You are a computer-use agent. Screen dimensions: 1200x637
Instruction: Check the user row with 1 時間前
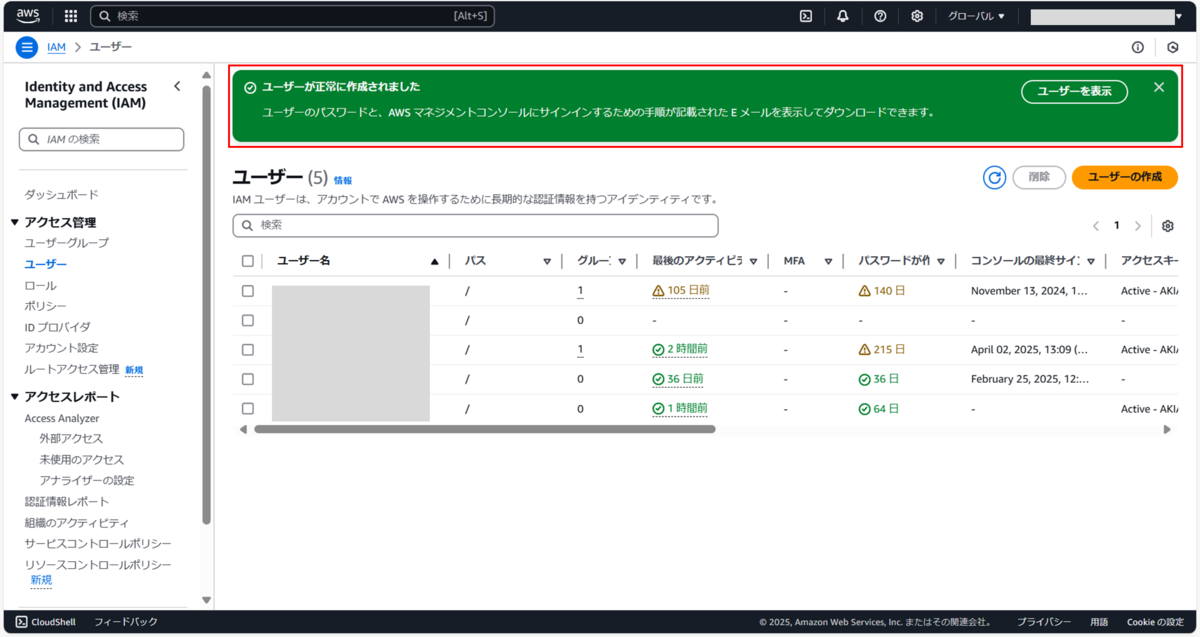(x=248, y=409)
